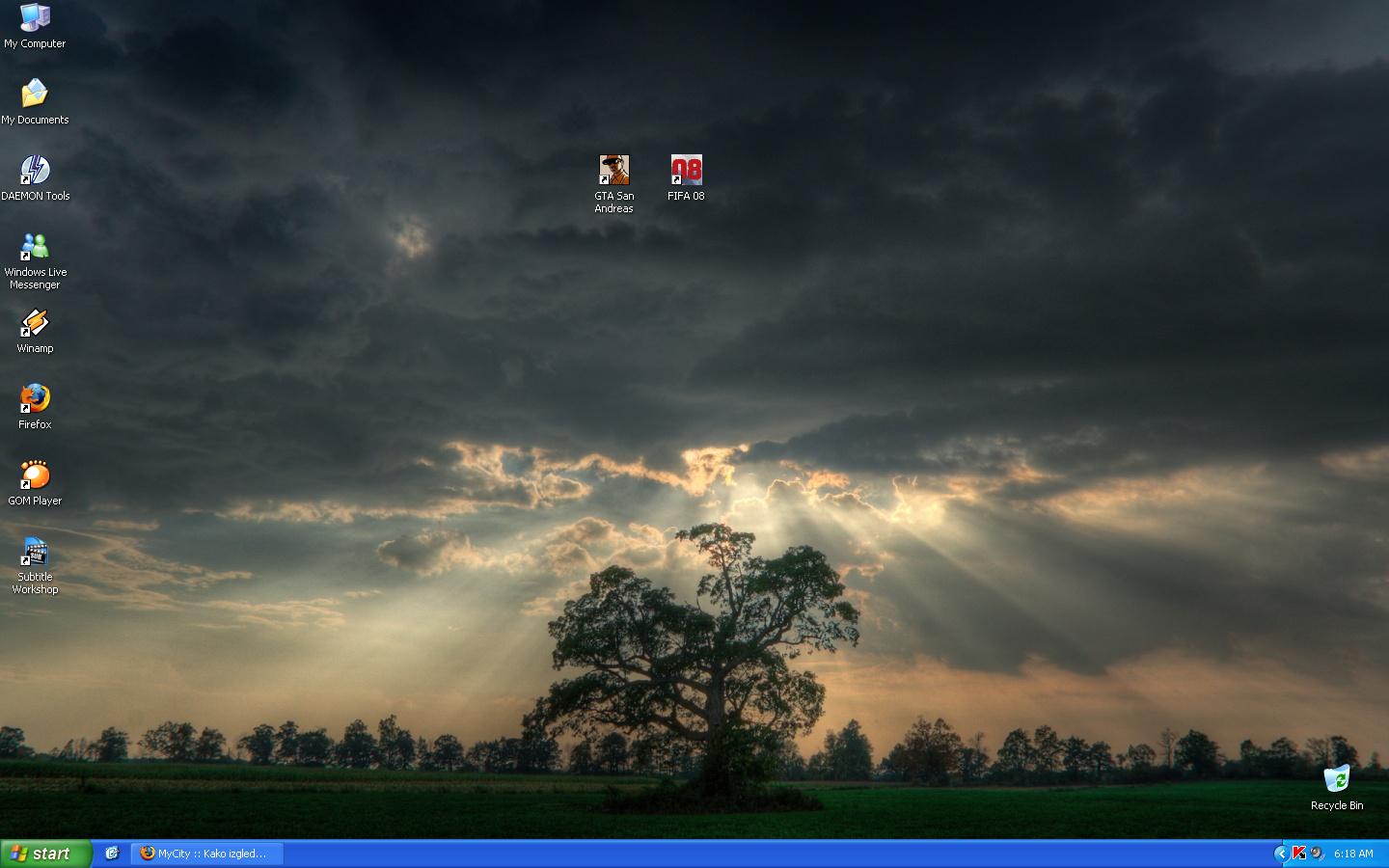This screenshot has height=868, width=1389.
Task: Select the Firefox desktop shortcut
Action: pyautogui.click(x=35, y=407)
